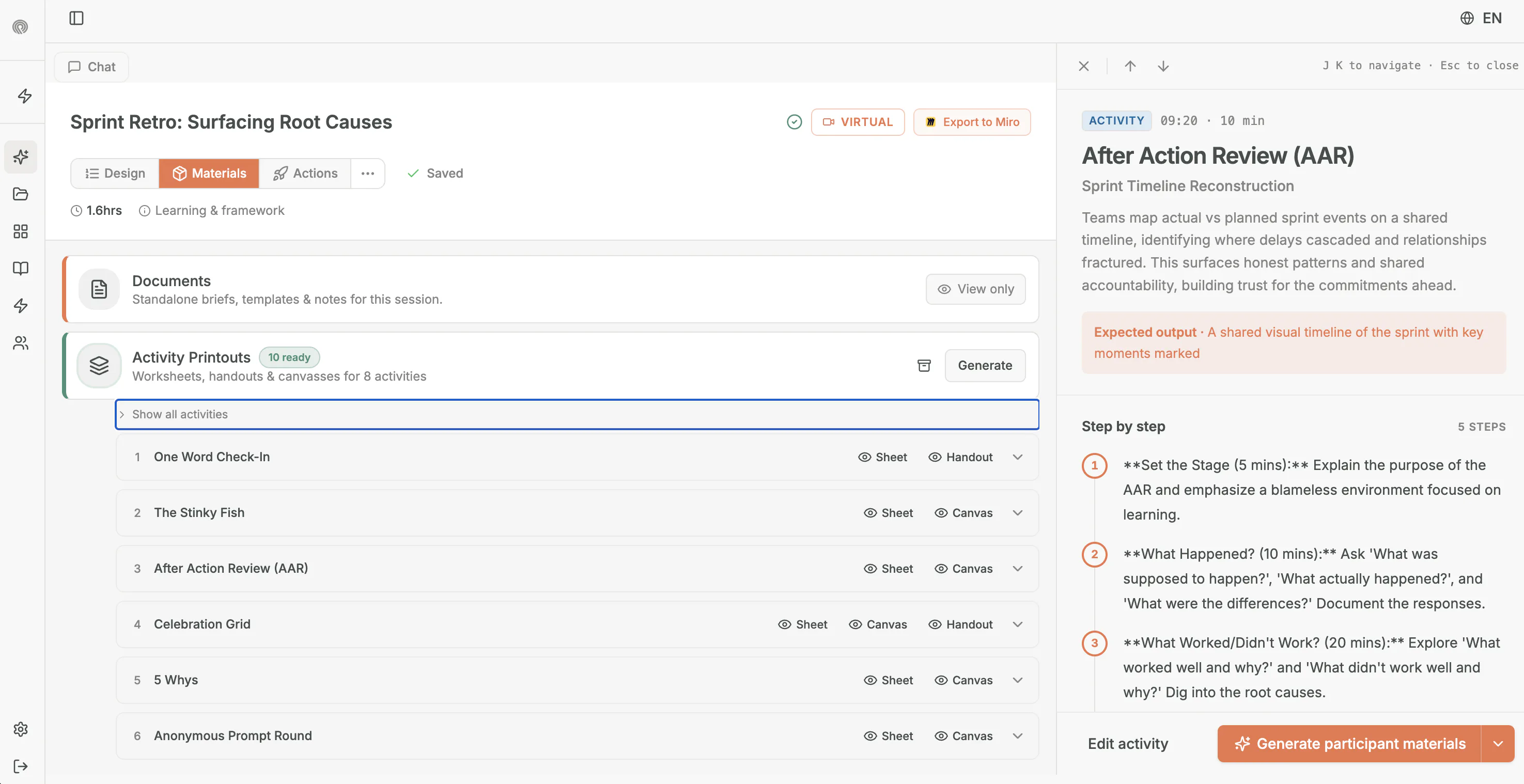
Task: Click the Documents file icon
Action: click(99, 289)
